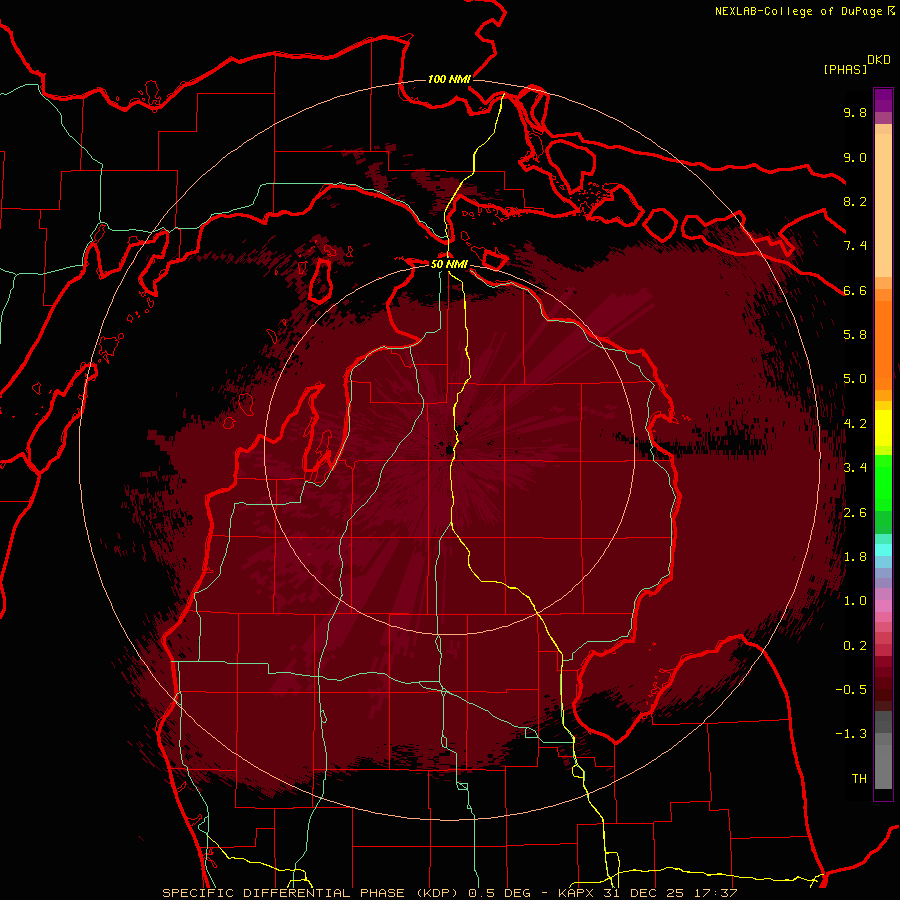Image resolution: width=900 pixels, height=900 pixels.
Task: Click the -0.5 value on the color scale
Action: coord(851,690)
